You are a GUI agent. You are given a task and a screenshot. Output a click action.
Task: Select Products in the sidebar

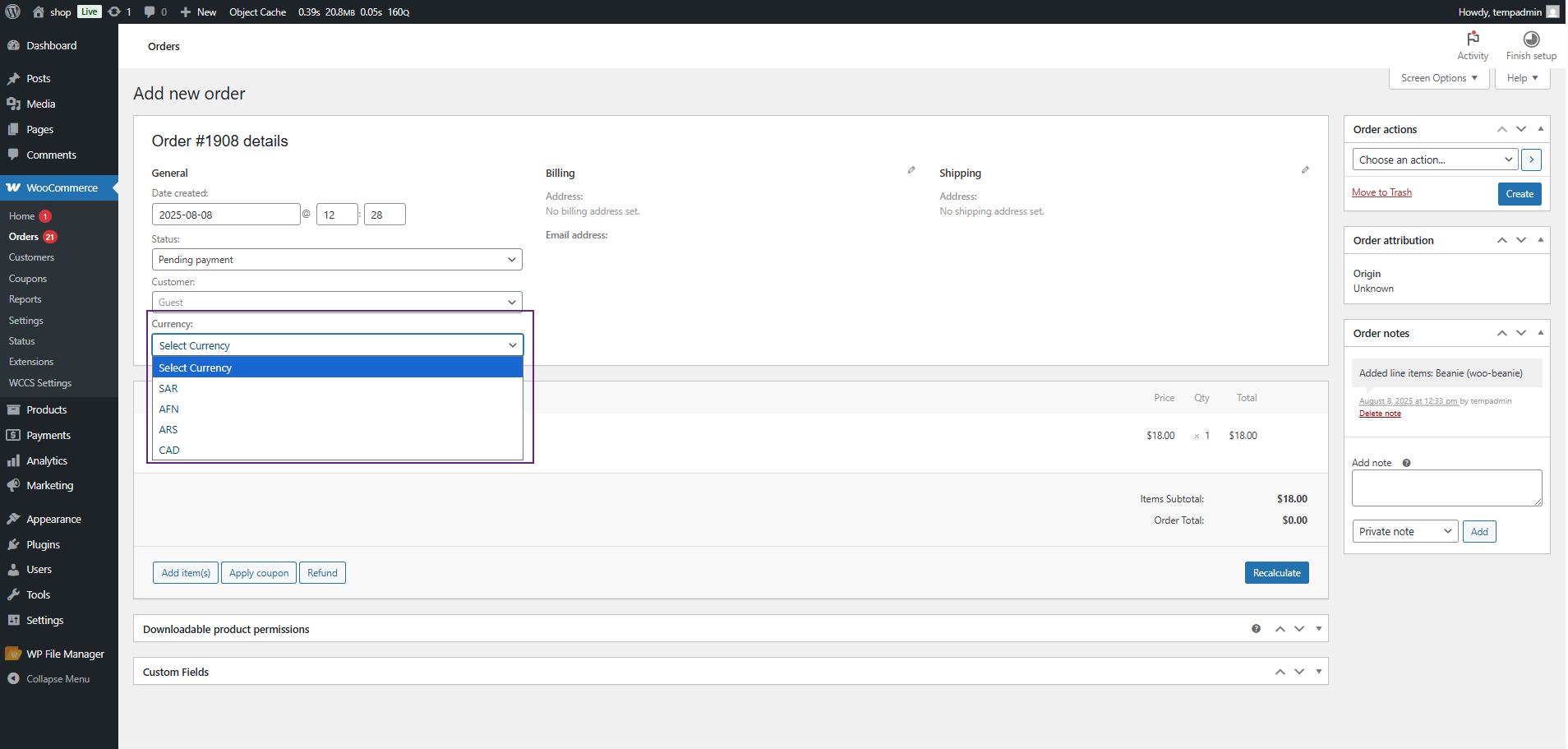tap(45, 409)
